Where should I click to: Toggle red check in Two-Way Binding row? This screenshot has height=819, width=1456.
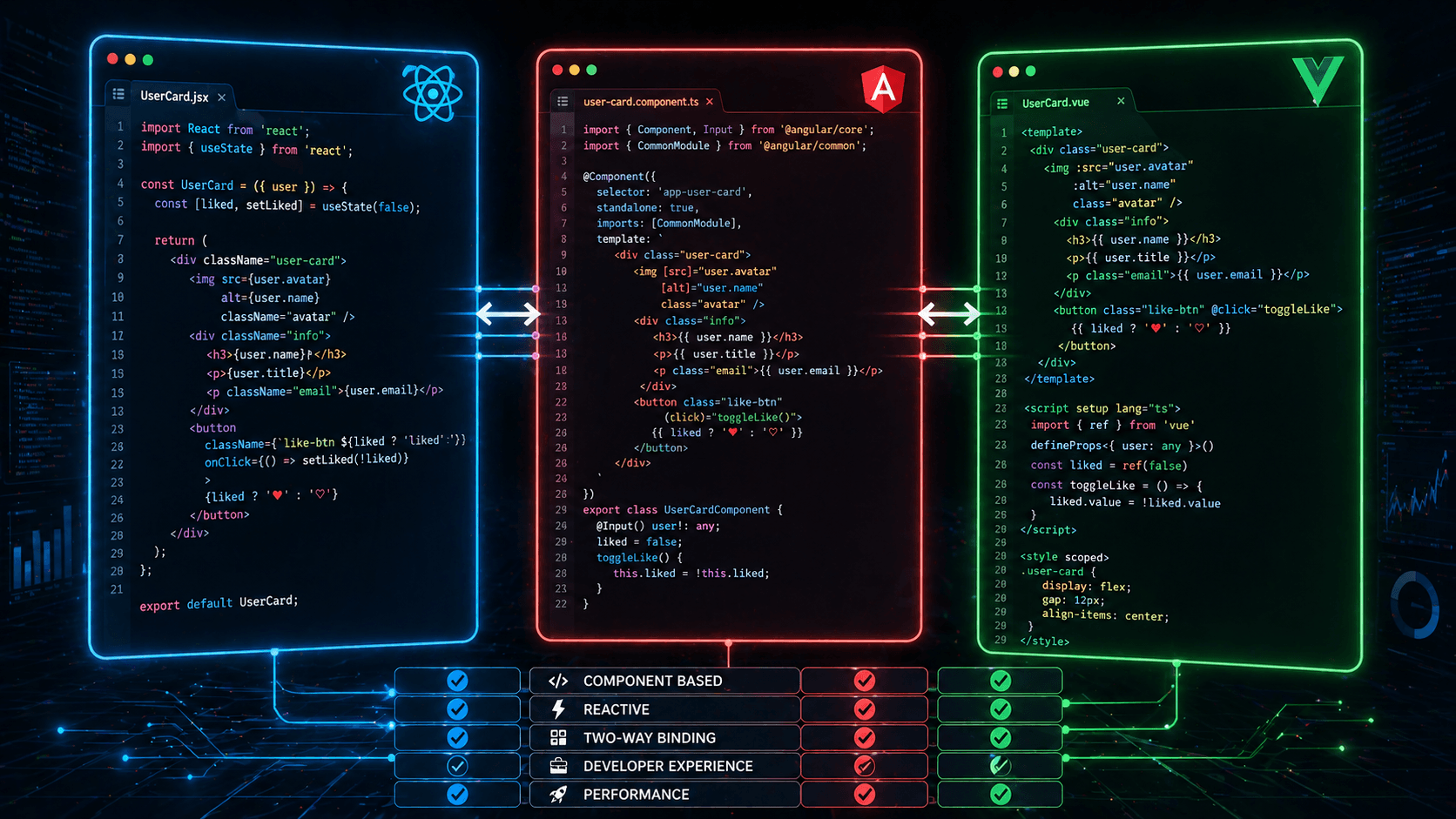point(864,738)
